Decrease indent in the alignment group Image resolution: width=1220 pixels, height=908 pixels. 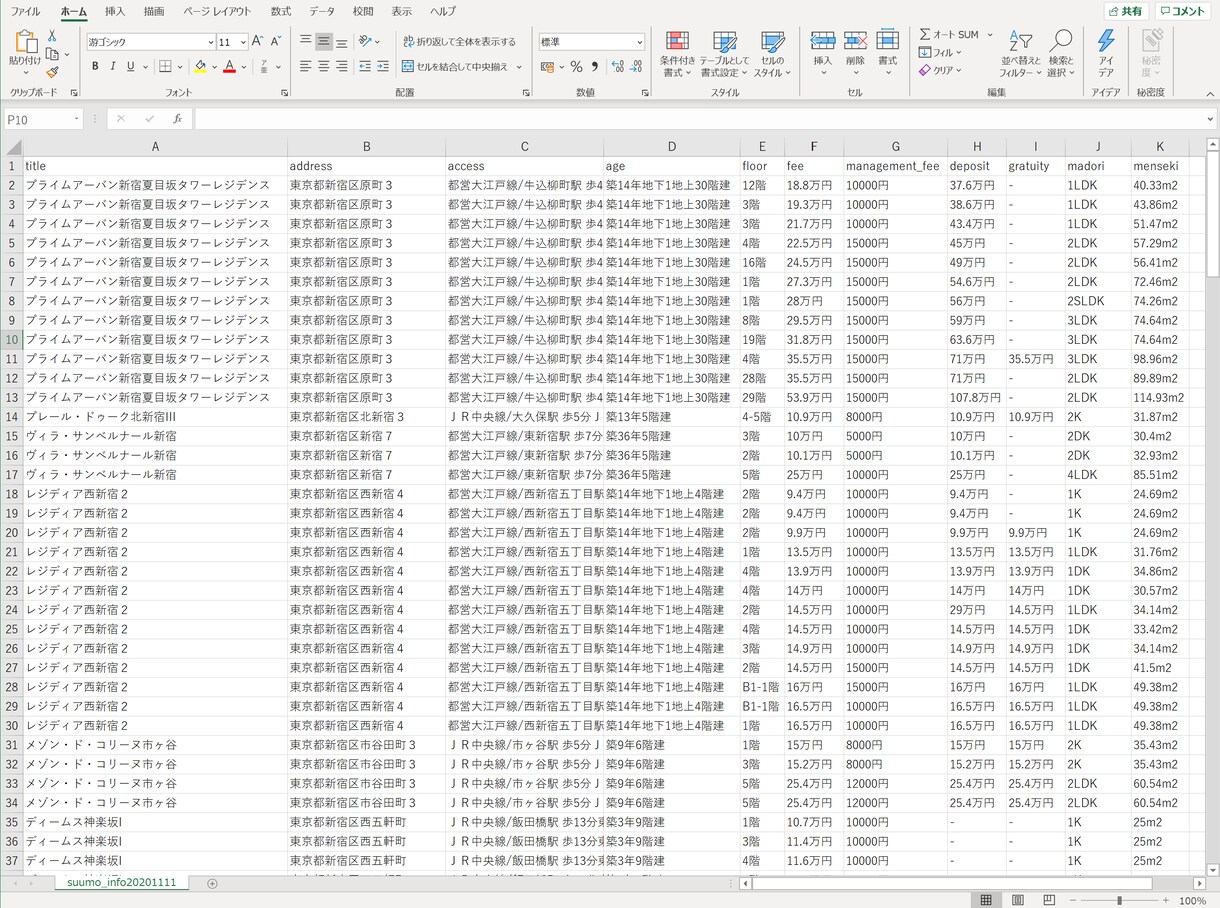(364, 67)
